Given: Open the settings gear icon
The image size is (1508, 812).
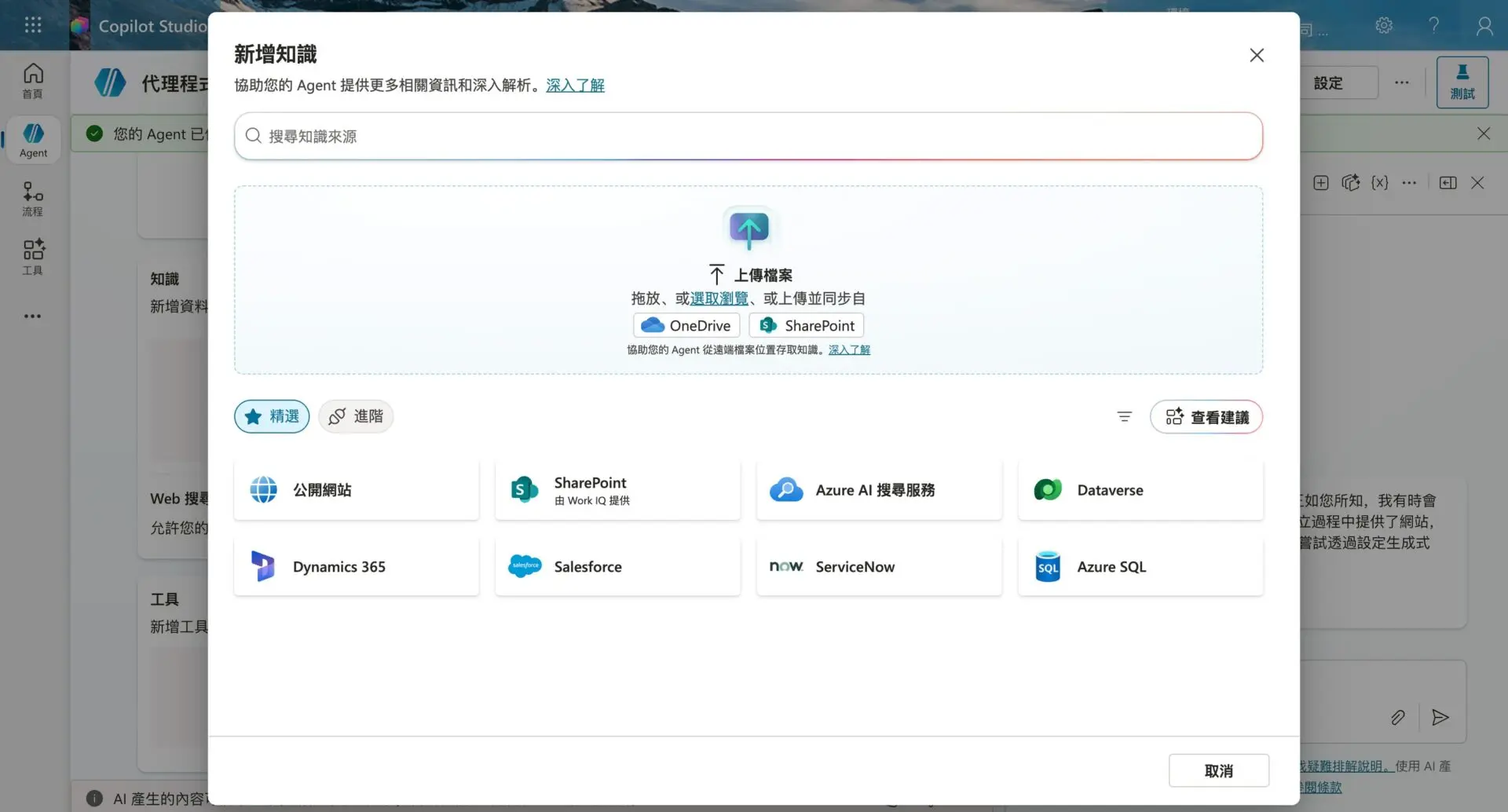Looking at the screenshot, I should (1384, 25).
